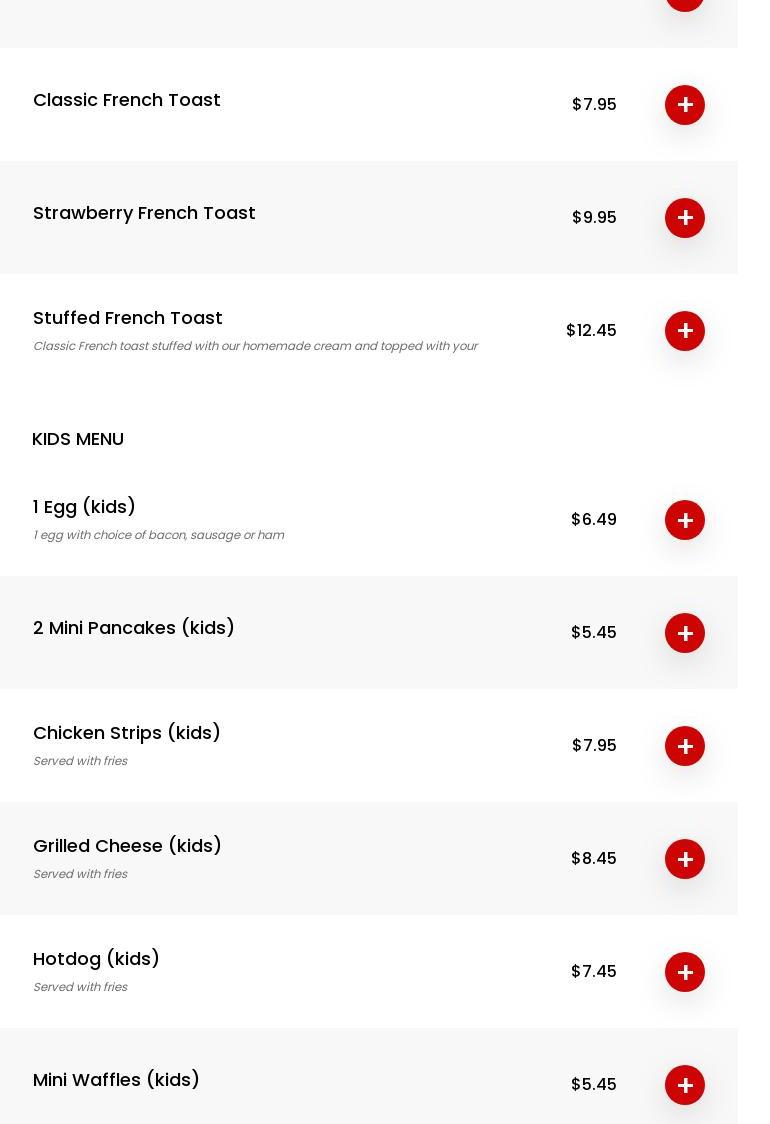The height and width of the screenshot is (1124, 770).
Task: Add 2 Mini Pancakes (kids) to order
Action: click(685, 633)
